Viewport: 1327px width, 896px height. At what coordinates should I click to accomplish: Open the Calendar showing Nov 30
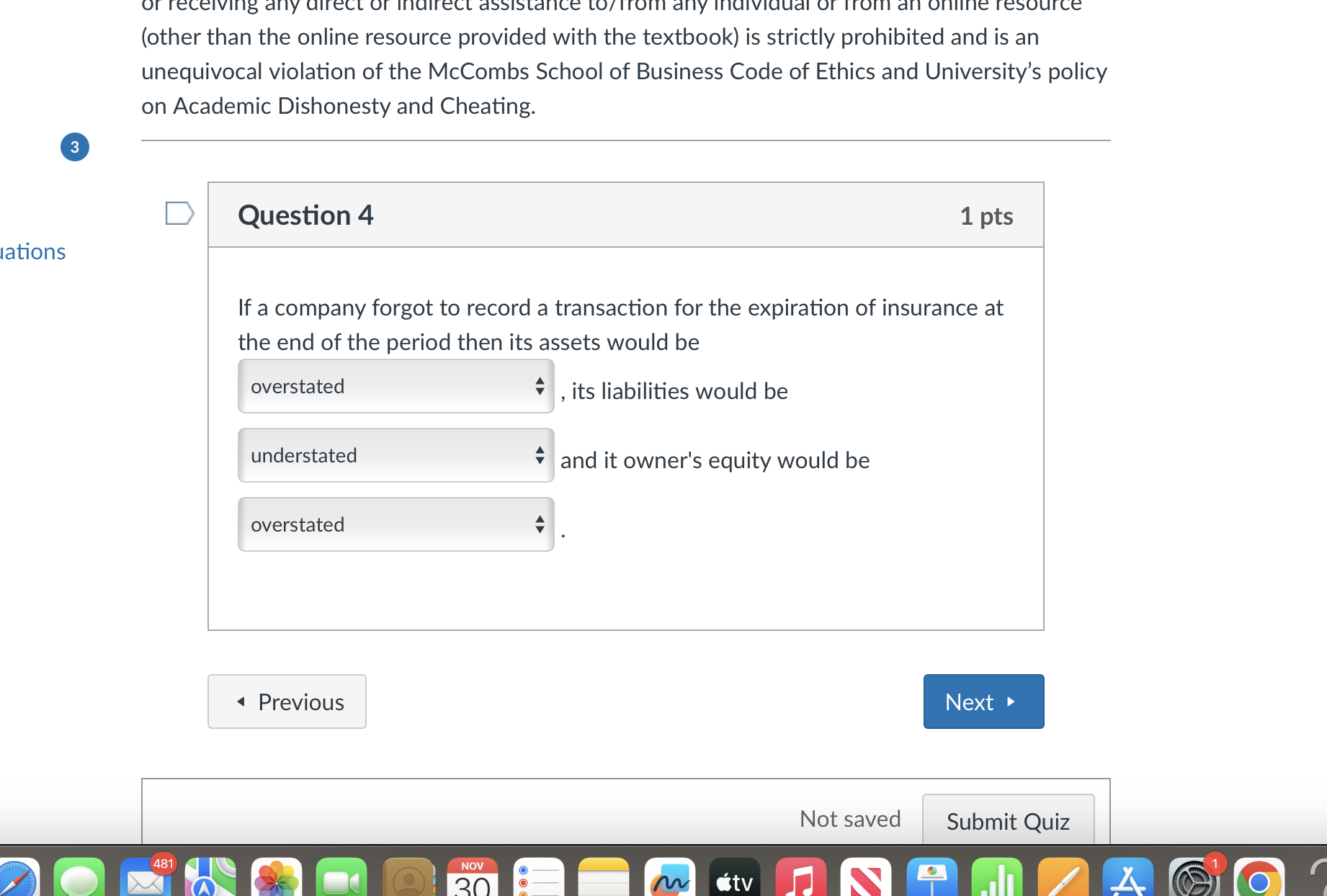point(472,880)
